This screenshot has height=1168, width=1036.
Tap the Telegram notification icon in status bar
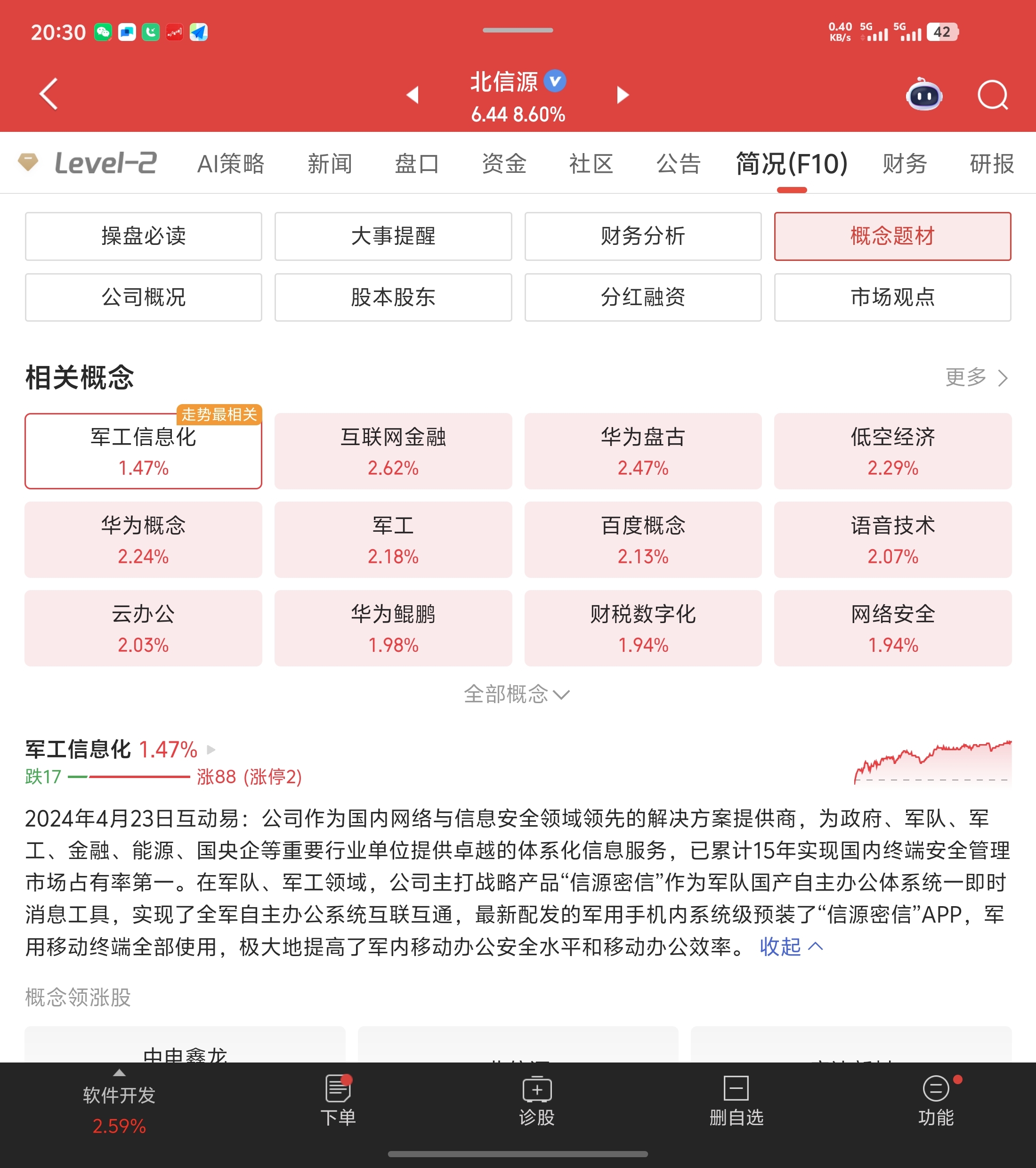198,32
